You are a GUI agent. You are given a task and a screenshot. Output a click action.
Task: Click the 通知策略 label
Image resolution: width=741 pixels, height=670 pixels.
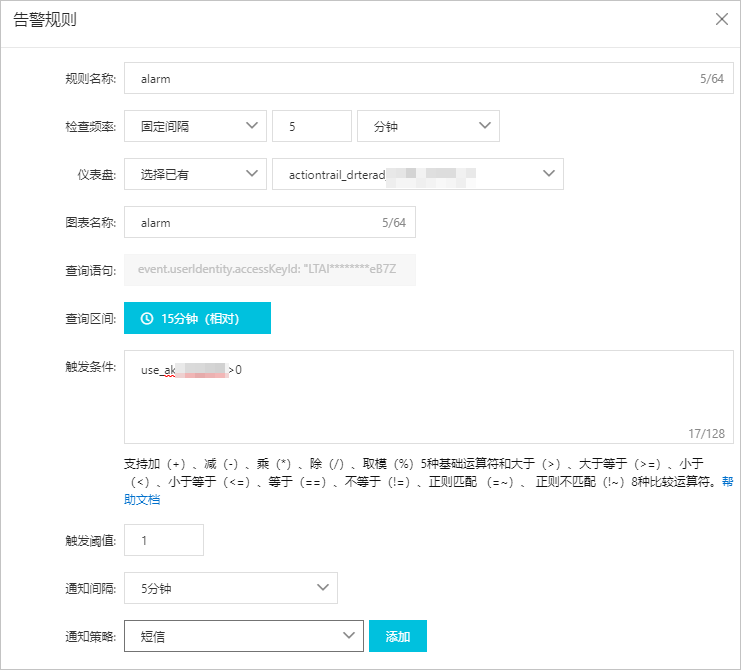click(90, 636)
